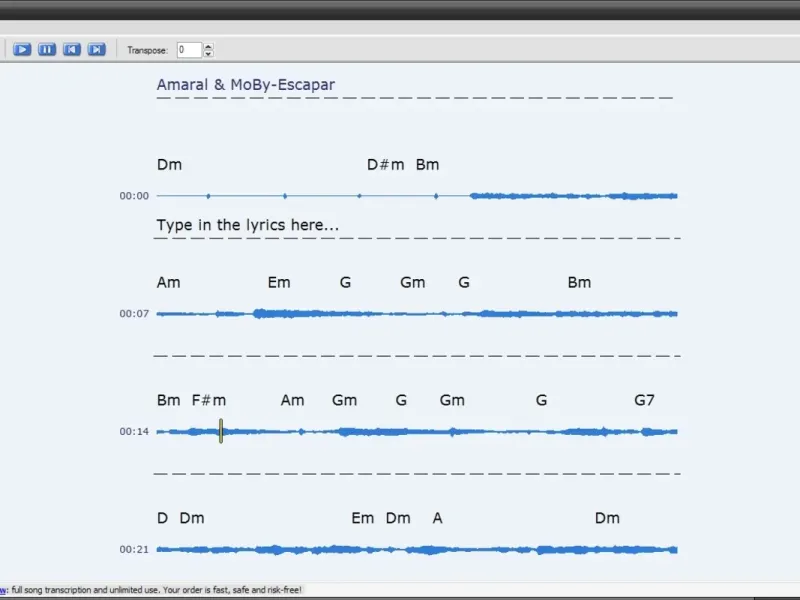
Task: Open the order link in status bar
Action: pos(3,590)
